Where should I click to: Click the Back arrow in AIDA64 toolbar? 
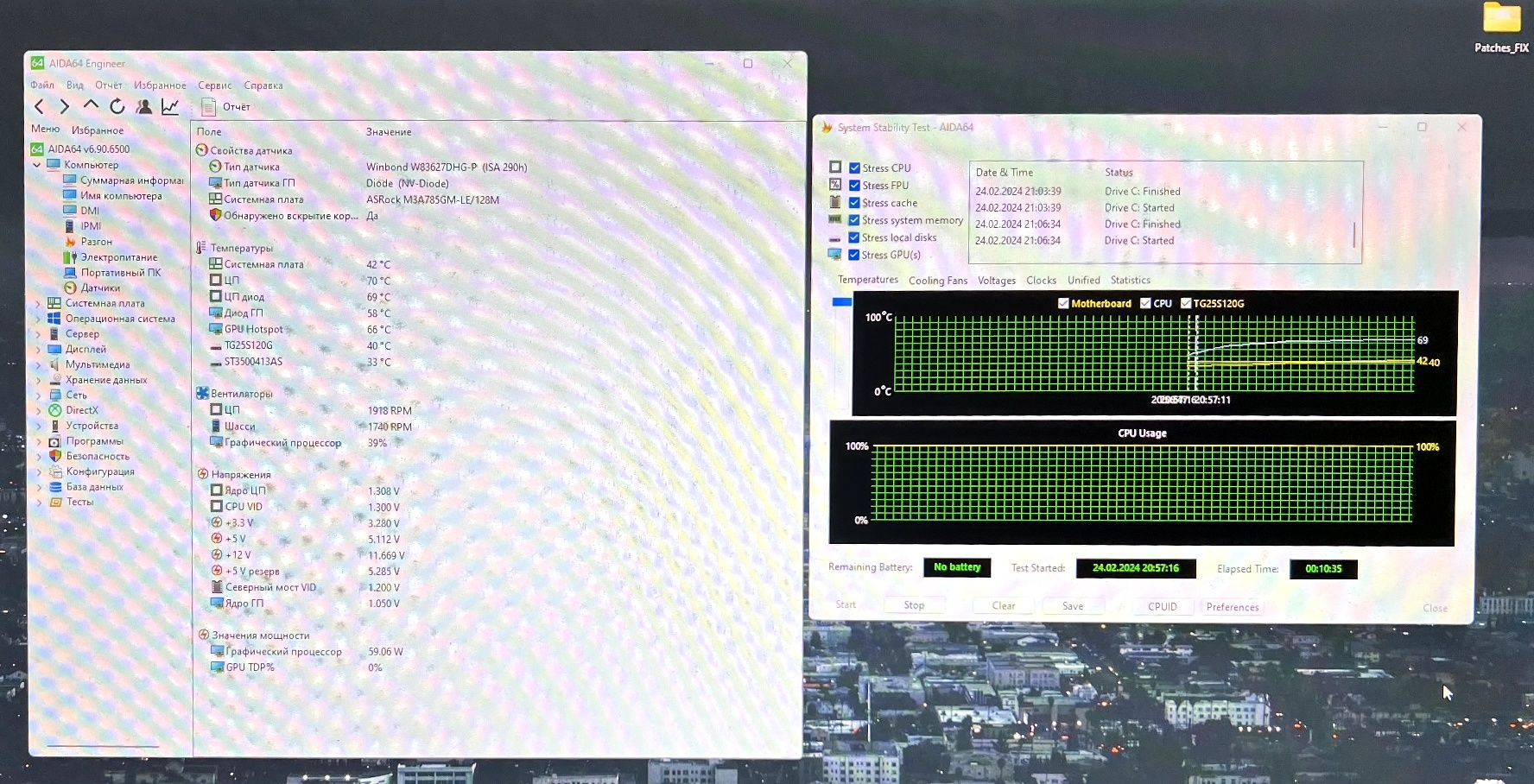[39, 106]
